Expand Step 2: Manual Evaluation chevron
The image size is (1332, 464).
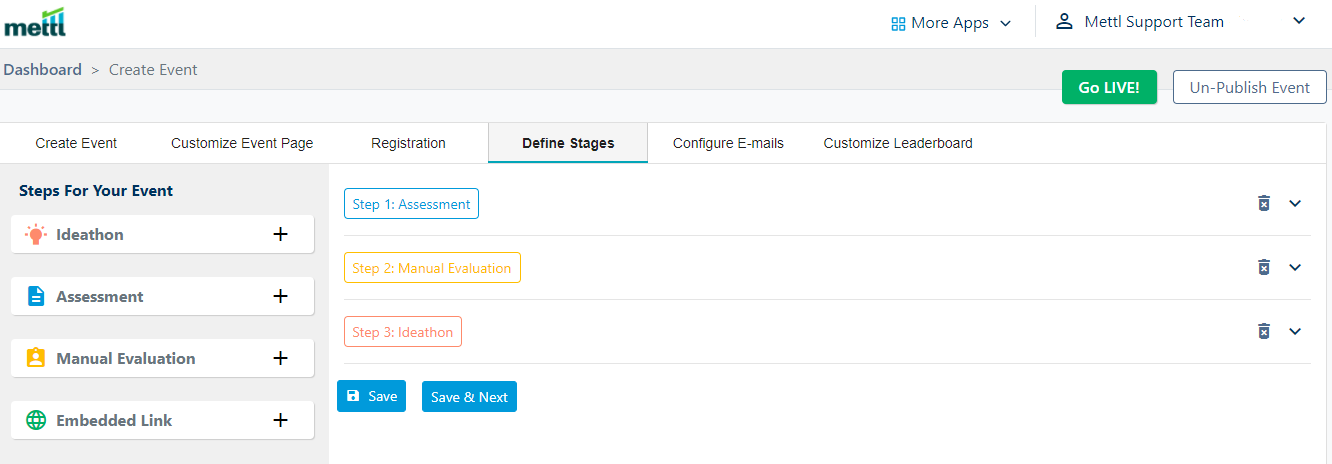point(1295,267)
